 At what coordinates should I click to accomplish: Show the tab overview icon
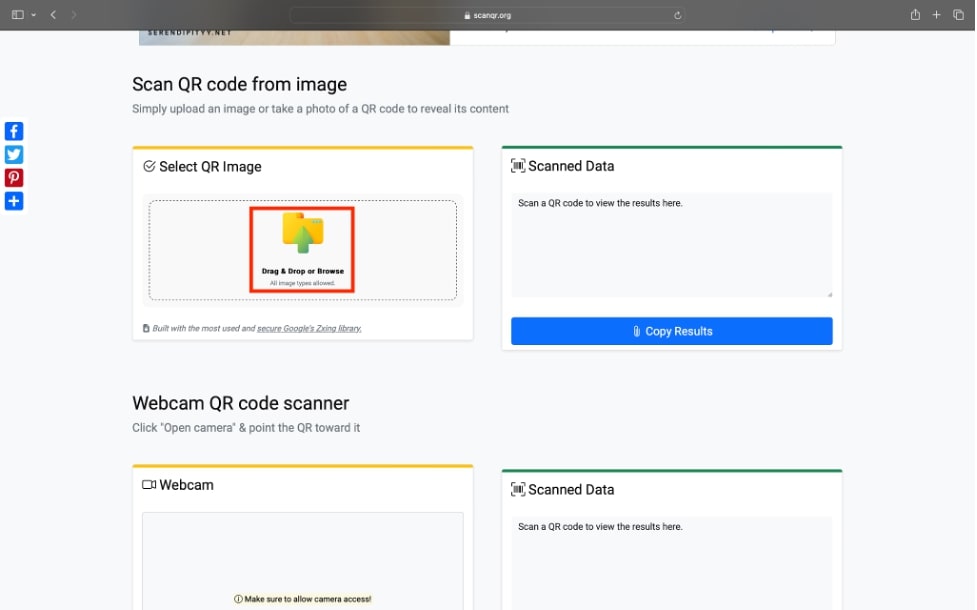pos(959,15)
